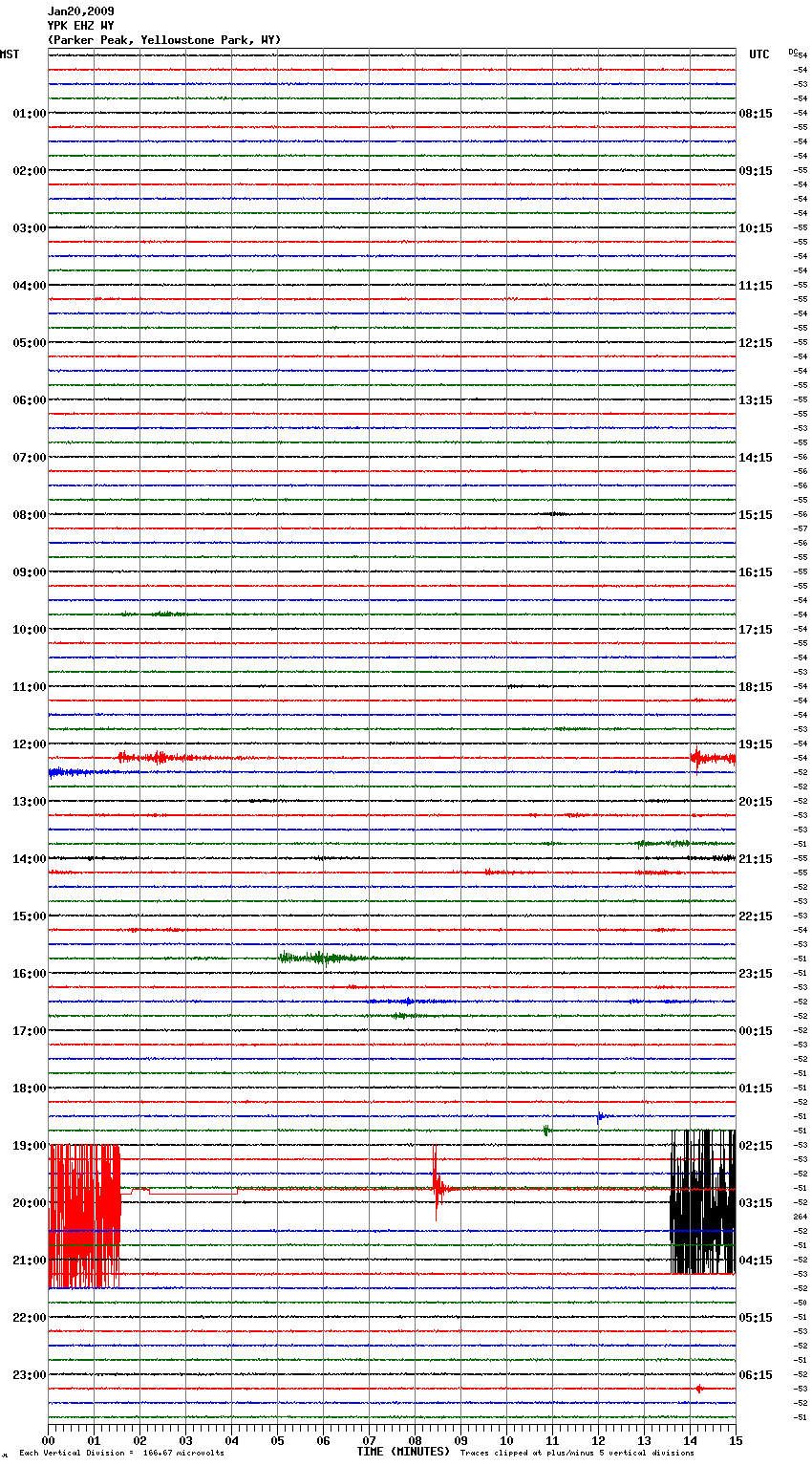Click the 14:00 MST hour label
This screenshot has height=1466, width=812.
(x=30, y=859)
